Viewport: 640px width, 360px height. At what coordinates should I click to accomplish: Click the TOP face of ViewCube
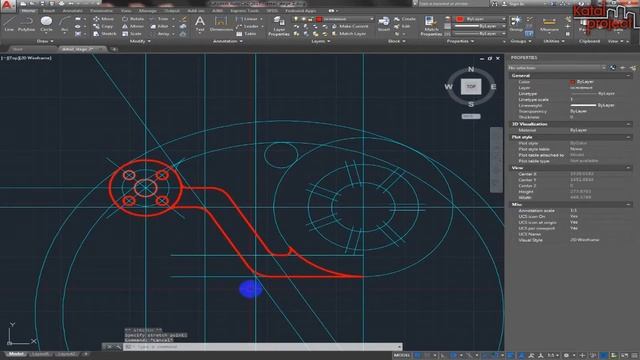pos(471,87)
